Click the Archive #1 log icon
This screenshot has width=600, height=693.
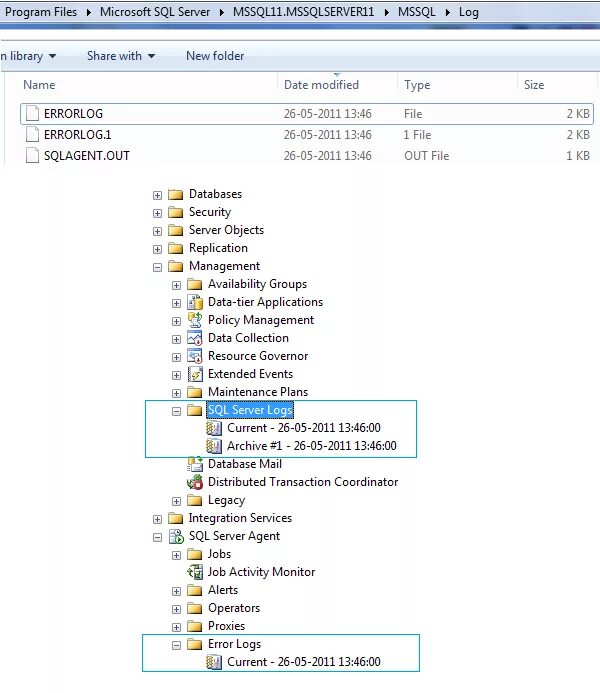coord(214,446)
